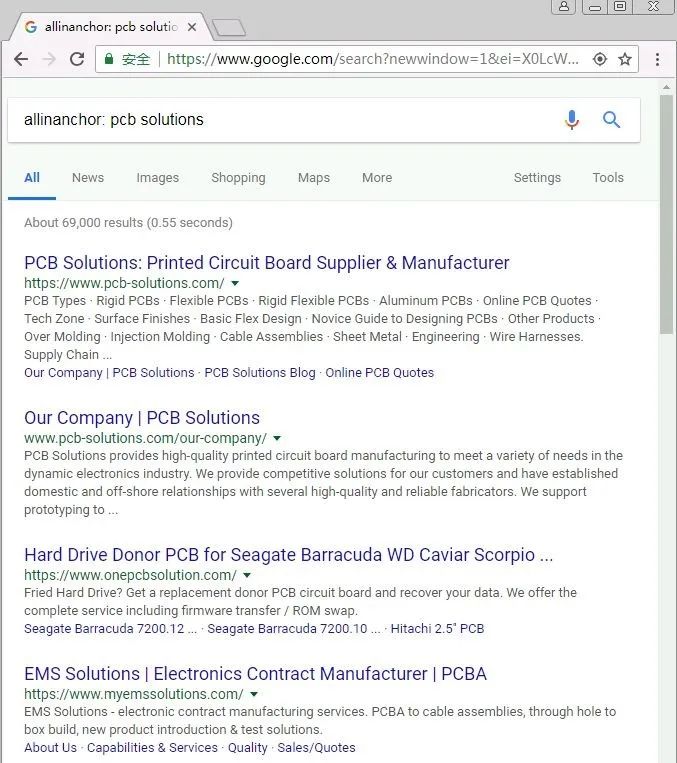Screen dimensions: 677x763
Task: Expand dropdown arrow beside myemssolutions.com URL
Action: coord(254,694)
